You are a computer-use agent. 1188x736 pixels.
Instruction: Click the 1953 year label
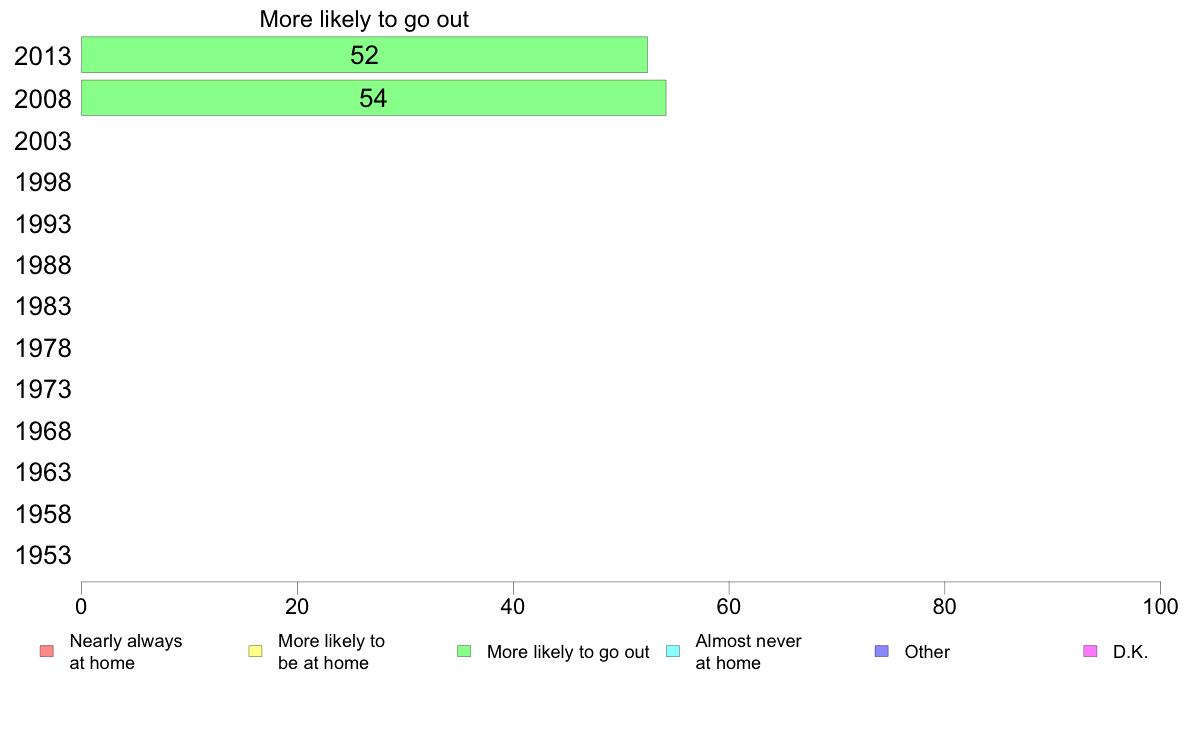43,556
